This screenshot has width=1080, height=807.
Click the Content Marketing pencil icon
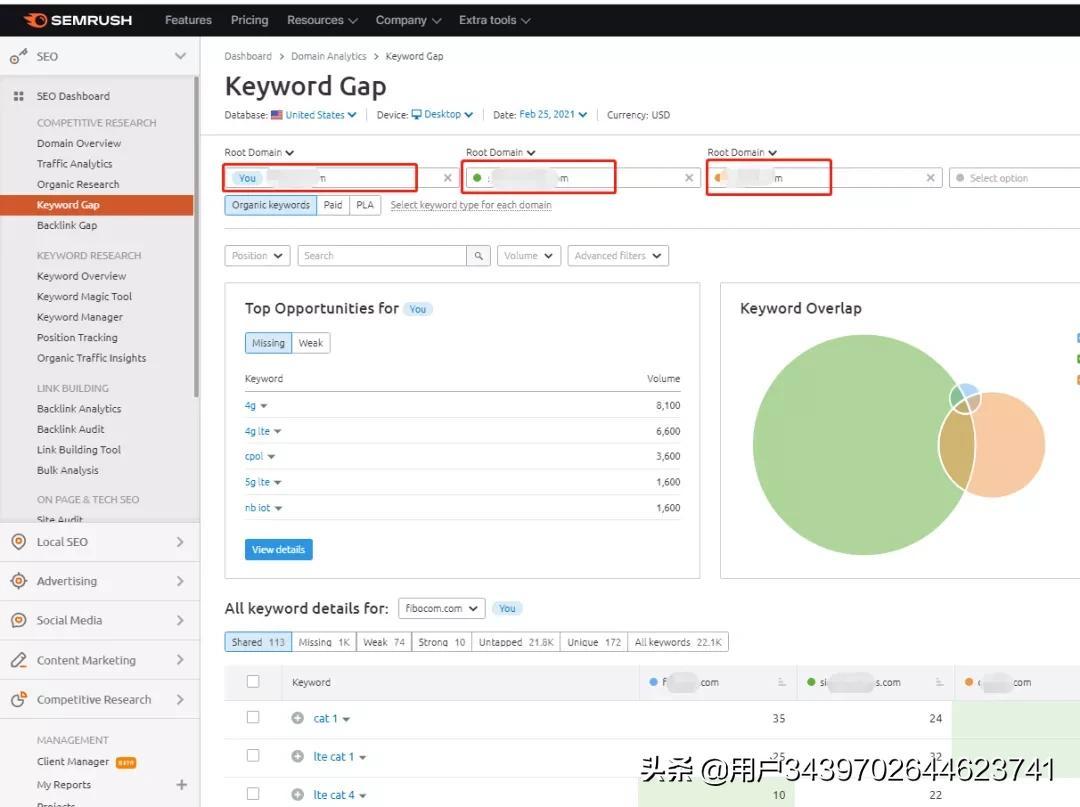[x=19, y=660]
